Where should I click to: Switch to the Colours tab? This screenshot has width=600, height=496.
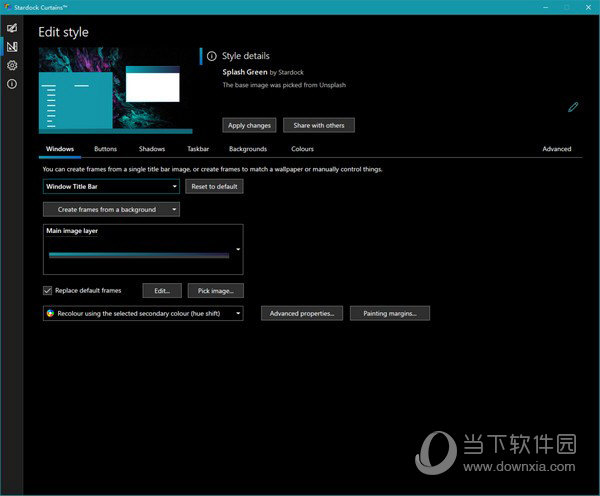coord(302,149)
